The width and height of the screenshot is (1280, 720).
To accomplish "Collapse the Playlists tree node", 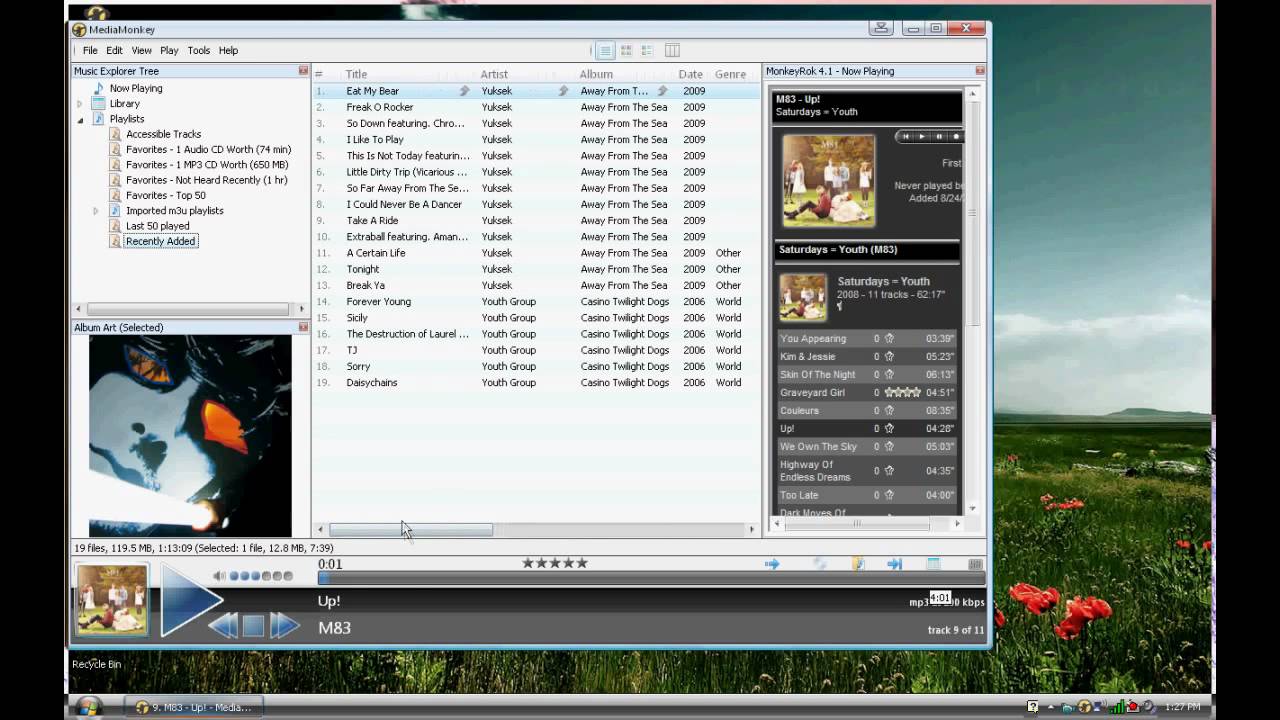I will (x=80, y=119).
